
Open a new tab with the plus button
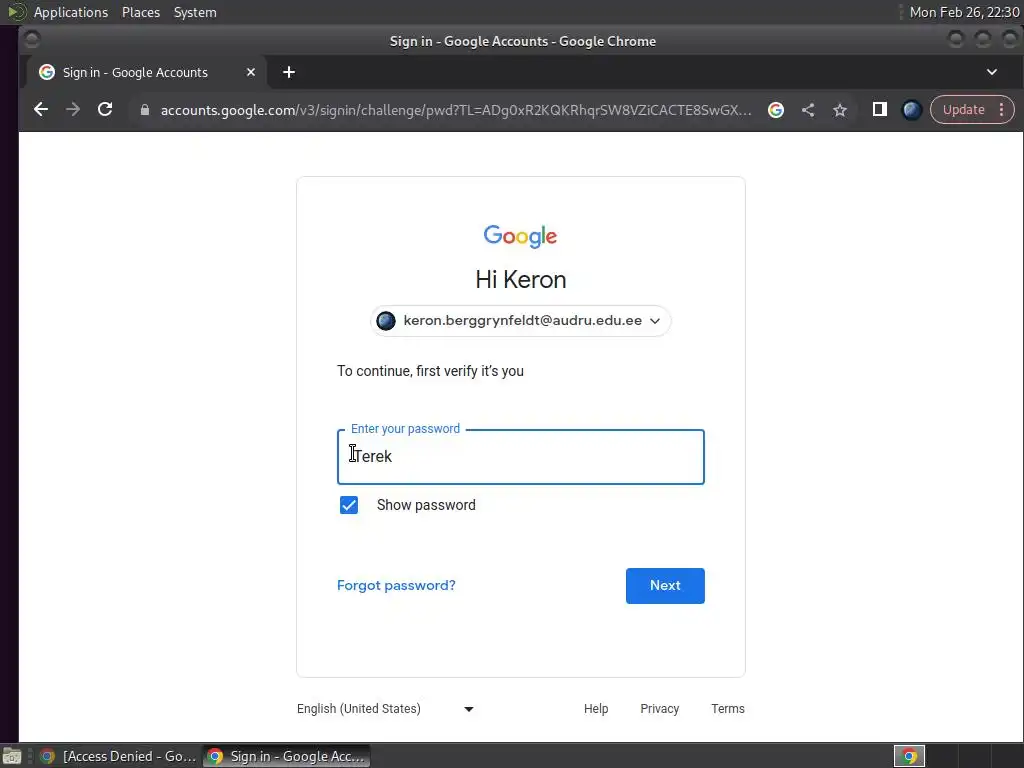point(289,72)
